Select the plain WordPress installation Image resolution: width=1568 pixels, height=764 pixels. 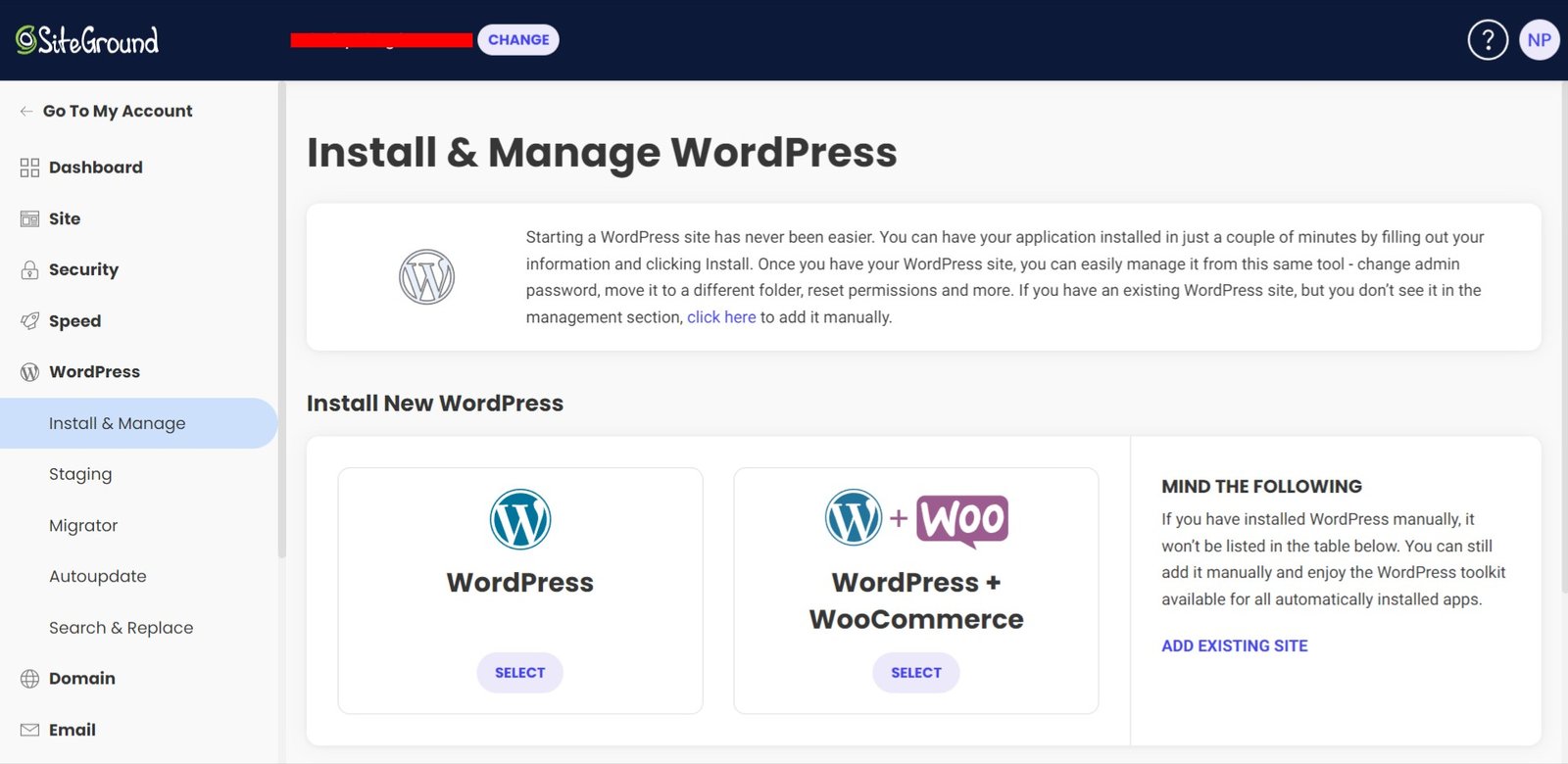[x=520, y=673]
